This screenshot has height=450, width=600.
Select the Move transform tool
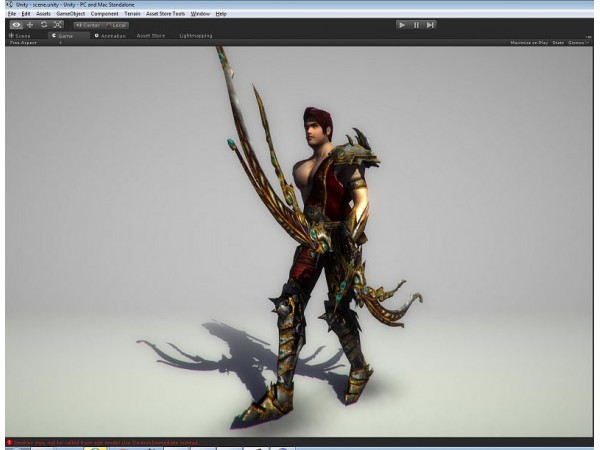30,25
